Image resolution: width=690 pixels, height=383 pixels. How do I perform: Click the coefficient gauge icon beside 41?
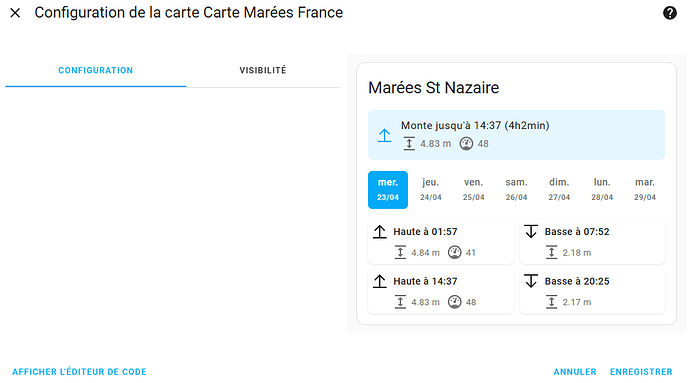pyautogui.click(x=454, y=252)
